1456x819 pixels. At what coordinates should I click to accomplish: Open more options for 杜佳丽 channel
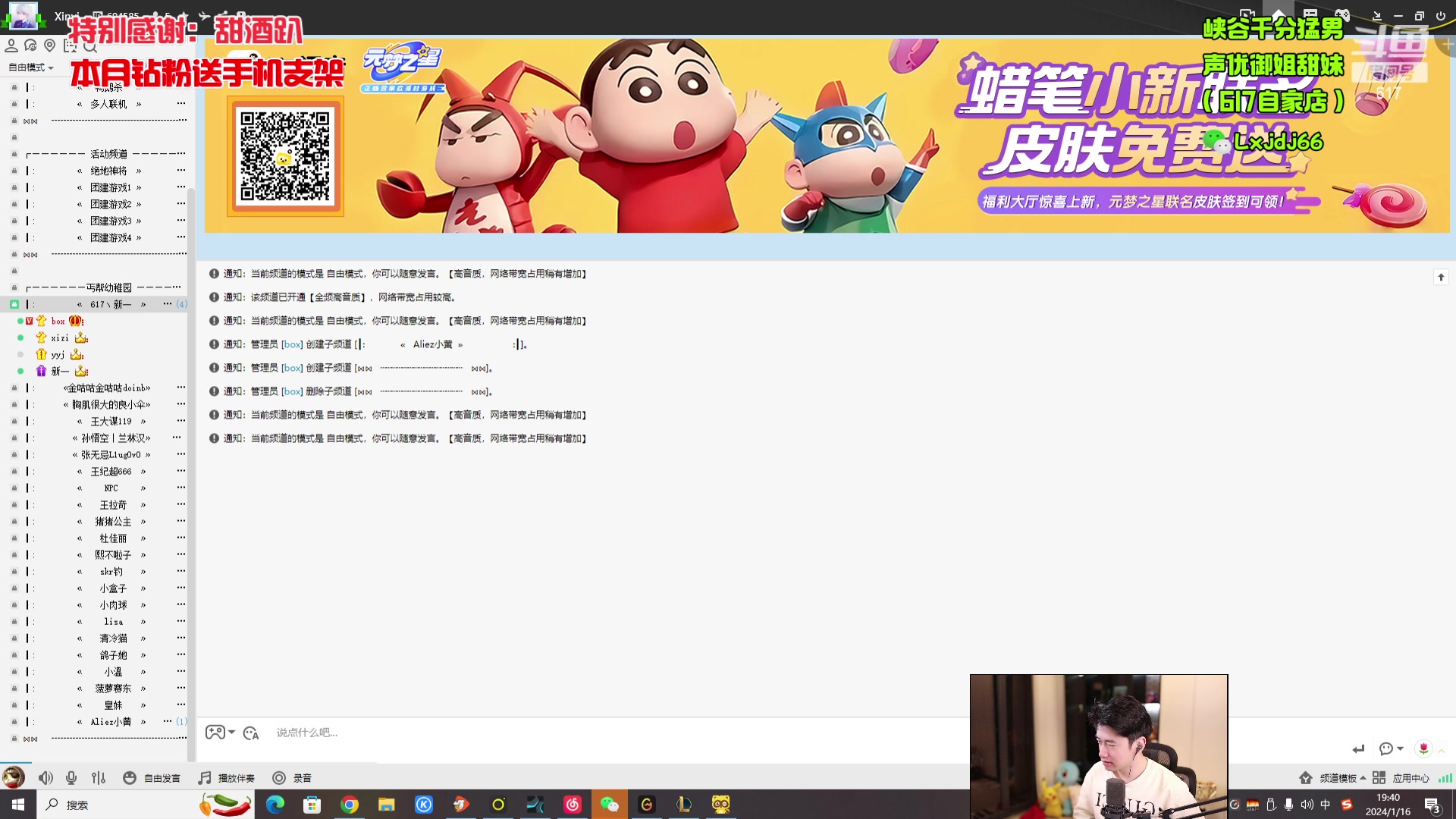pos(180,537)
